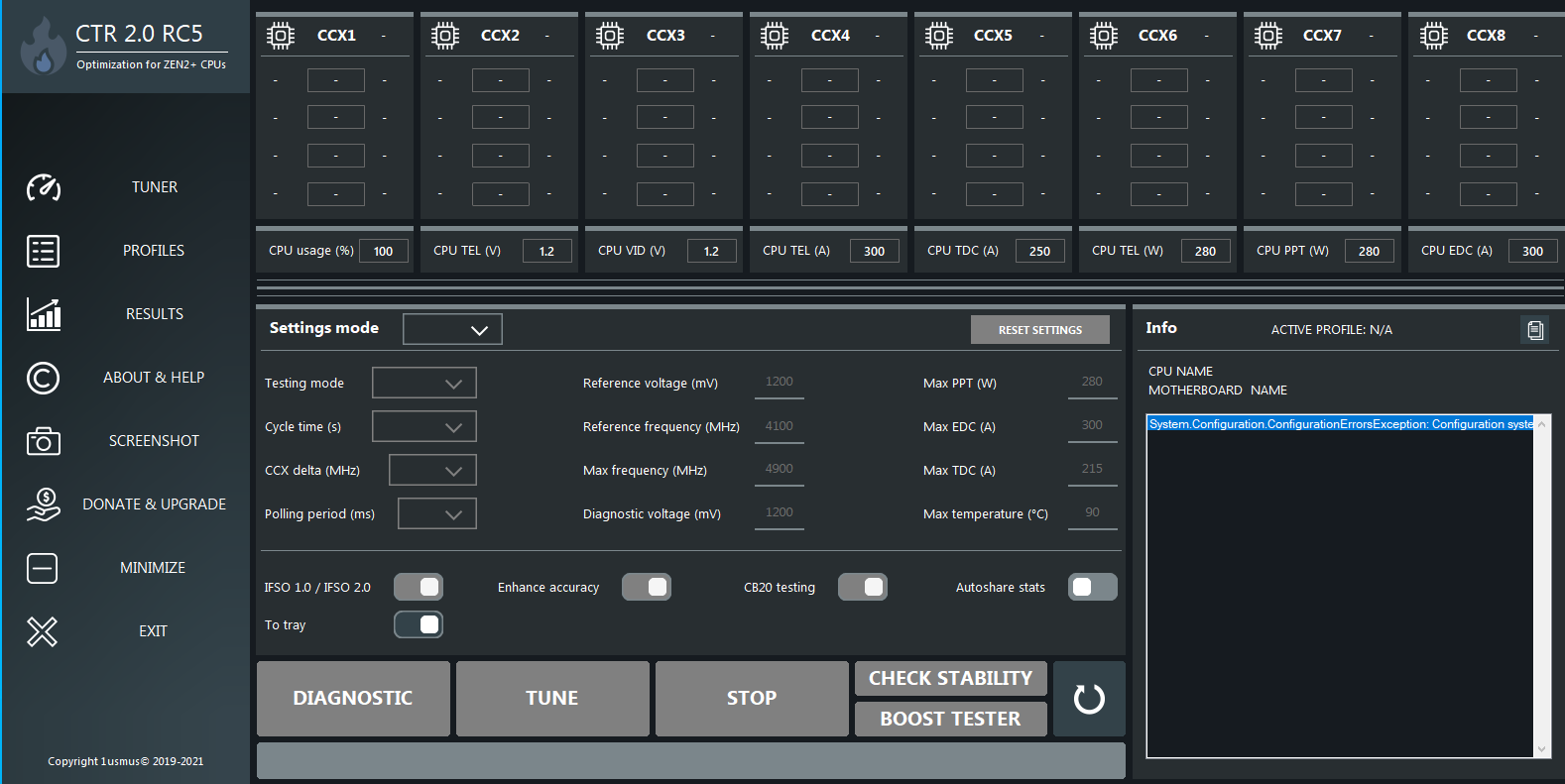Screen dimensions: 1565x784
Task: Click the RESET SETTINGS button
Action: click(x=1040, y=330)
